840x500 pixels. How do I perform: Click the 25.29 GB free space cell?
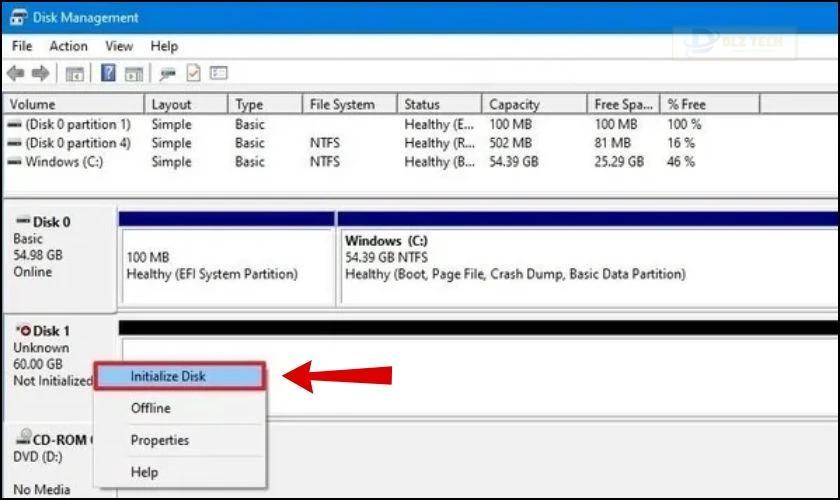click(x=619, y=161)
